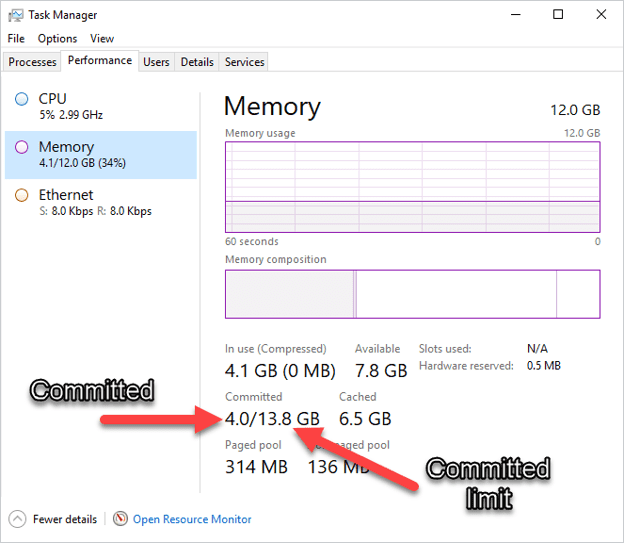
Task: Switch to the Users tab
Action: click(156, 62)
